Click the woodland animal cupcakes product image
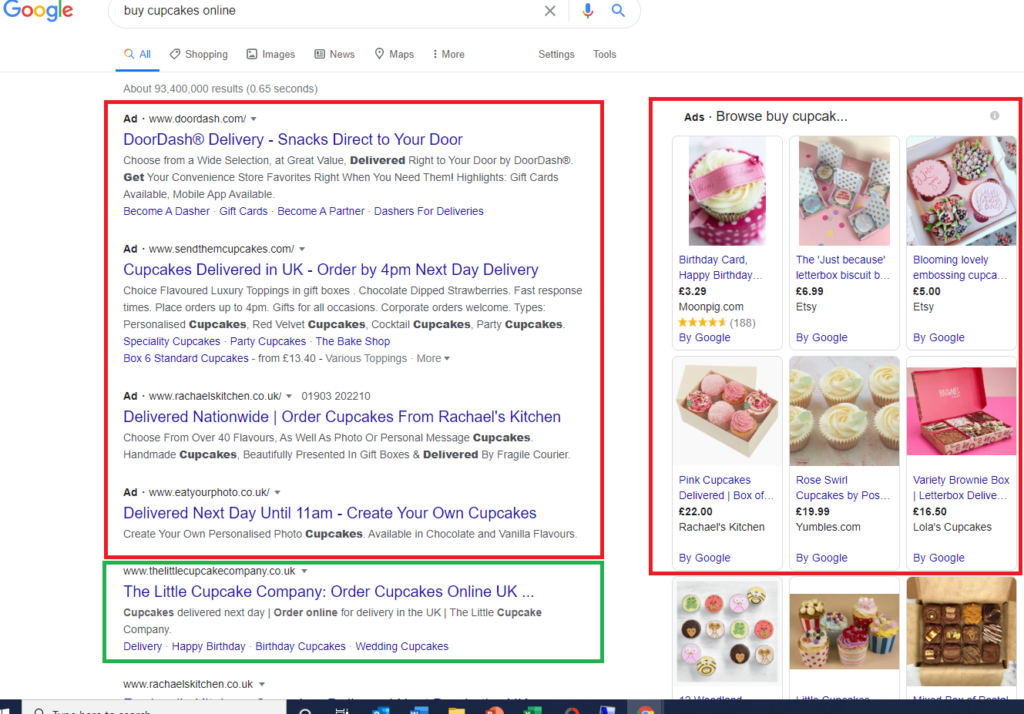The height and width of the screenshot is (714, 1024). coord(727,632)
